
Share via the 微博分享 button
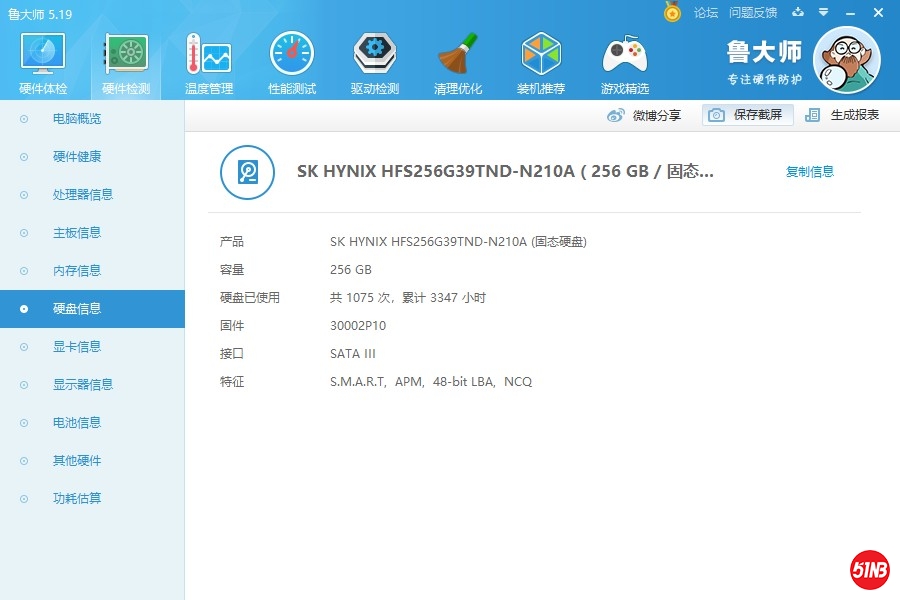[645, 115]
